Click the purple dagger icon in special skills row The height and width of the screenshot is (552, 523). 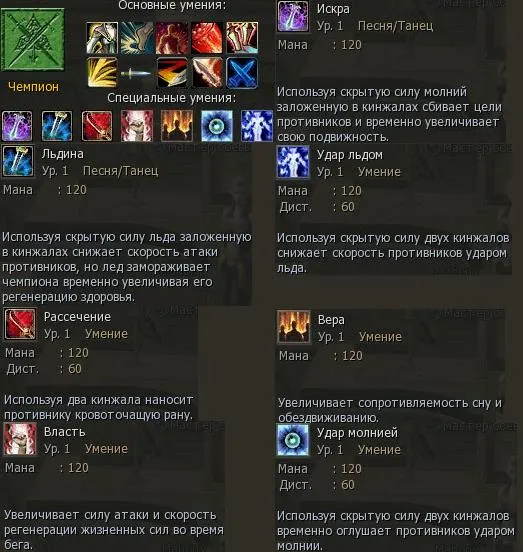pos(17,126)
